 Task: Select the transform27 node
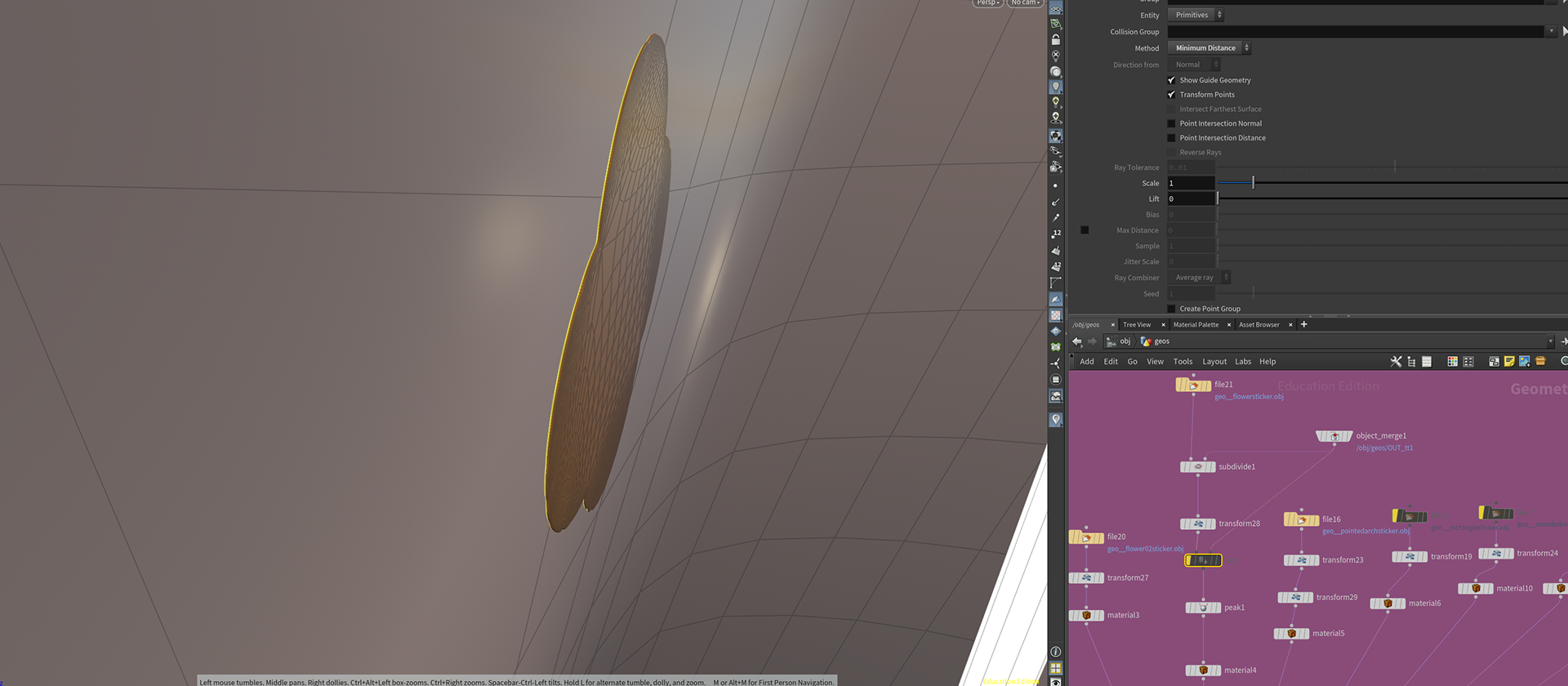click(x=1086, y=578)
